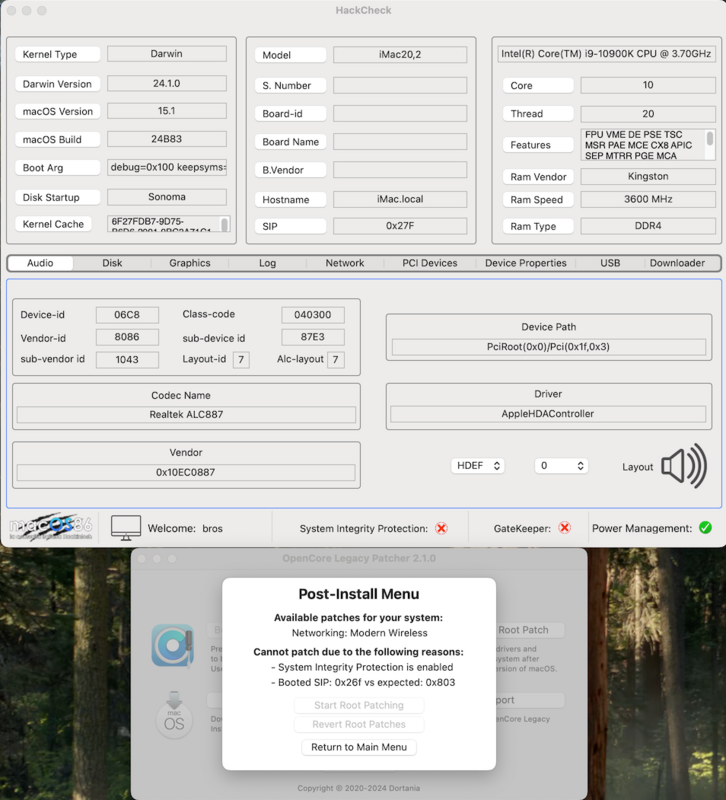Click the B.Vendor empty field
The height and width of the screenshot is (800, 726).
[x=400, y=169]
